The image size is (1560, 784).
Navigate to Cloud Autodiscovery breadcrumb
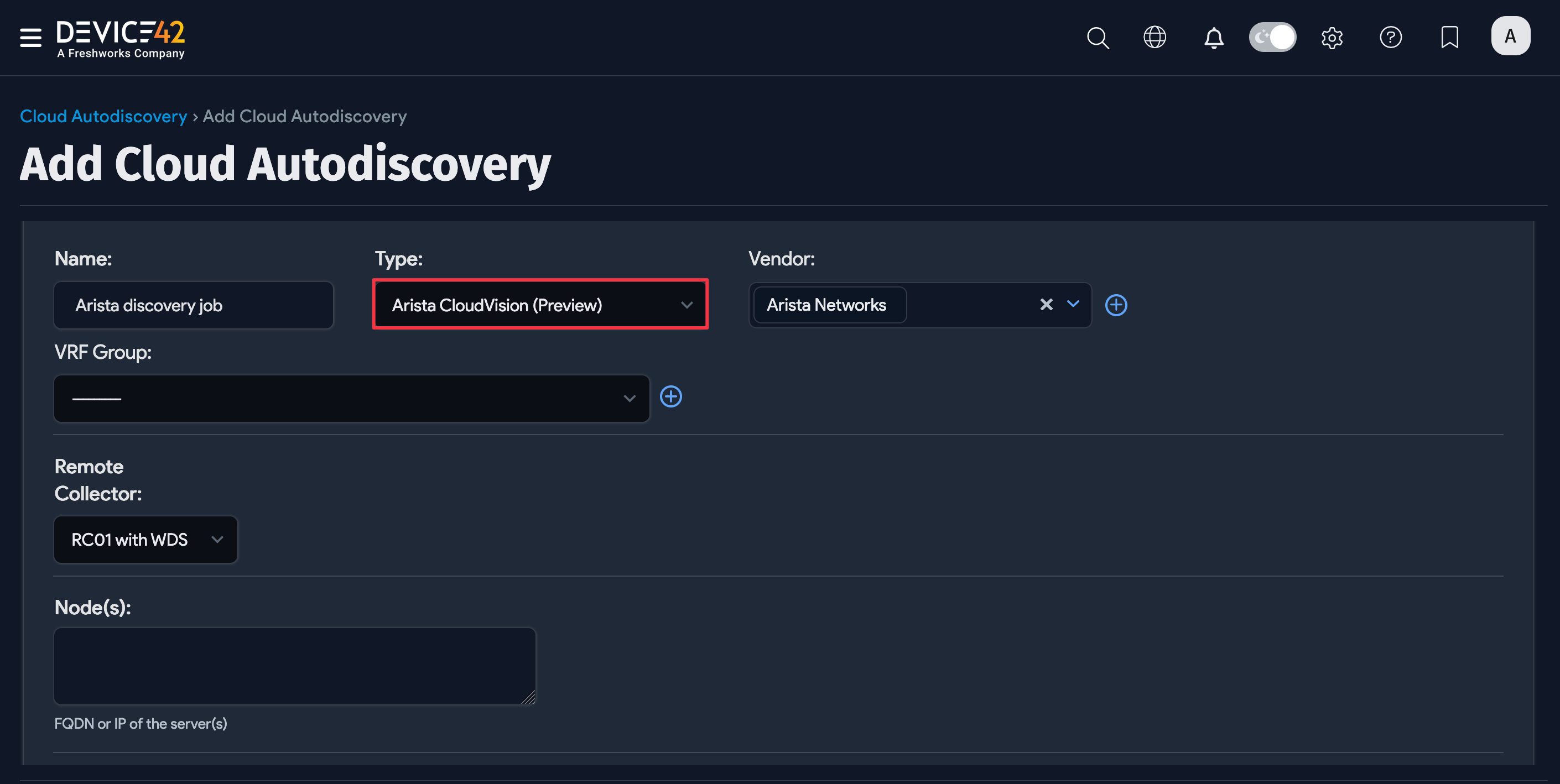coord(103,116)
